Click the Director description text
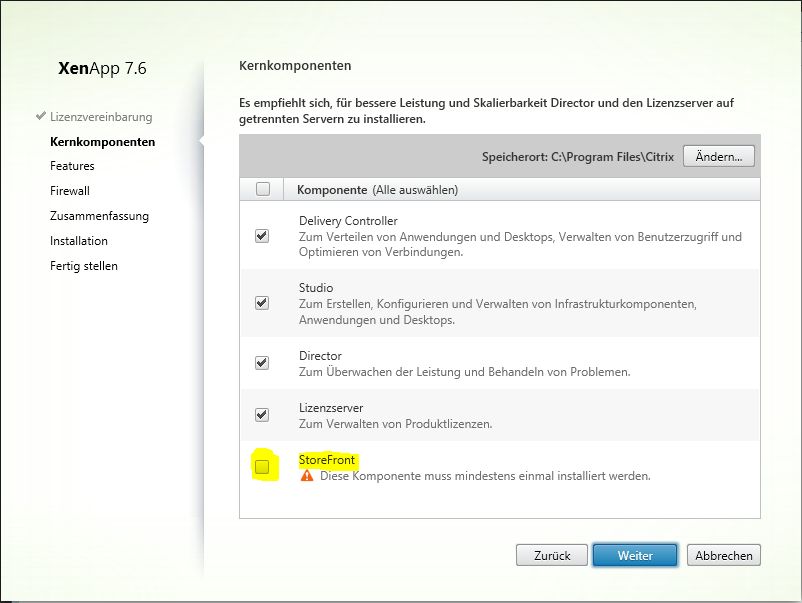 pos(464,372)
